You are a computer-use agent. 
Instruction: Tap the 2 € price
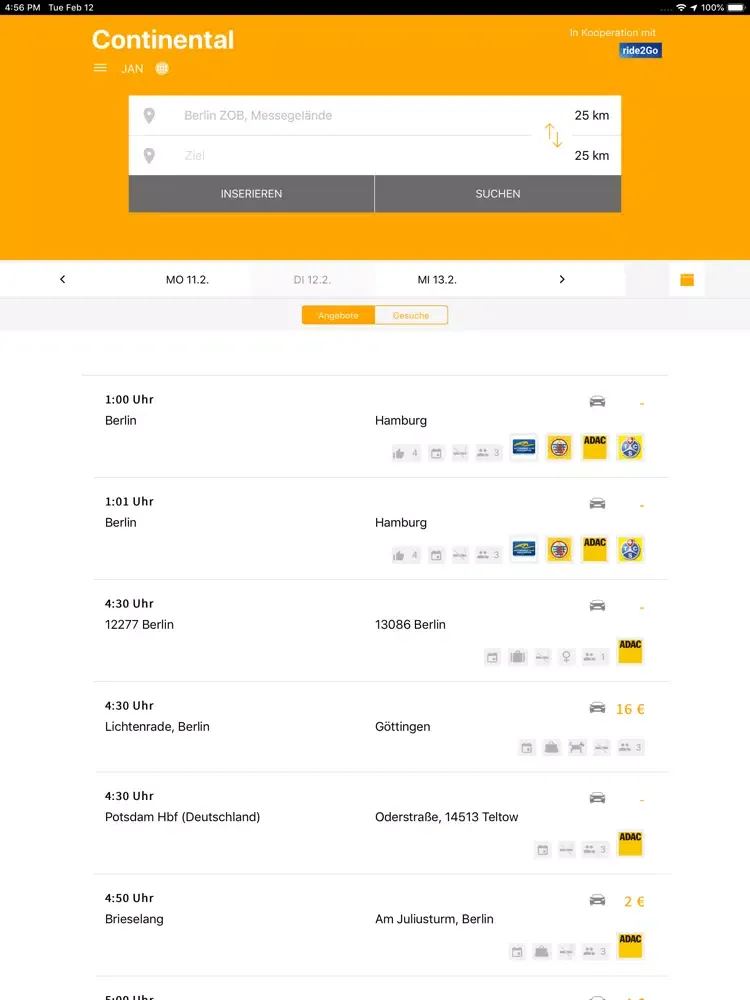634,901
